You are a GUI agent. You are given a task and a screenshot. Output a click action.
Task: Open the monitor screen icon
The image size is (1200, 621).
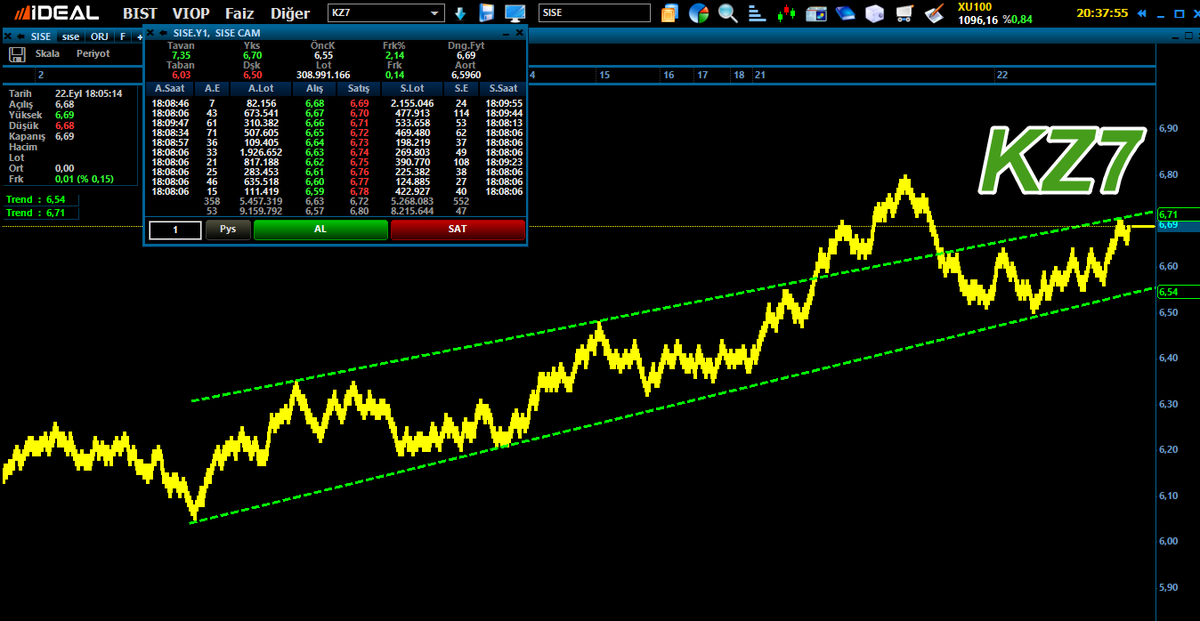pyautogui.click(x=516, y=14)
